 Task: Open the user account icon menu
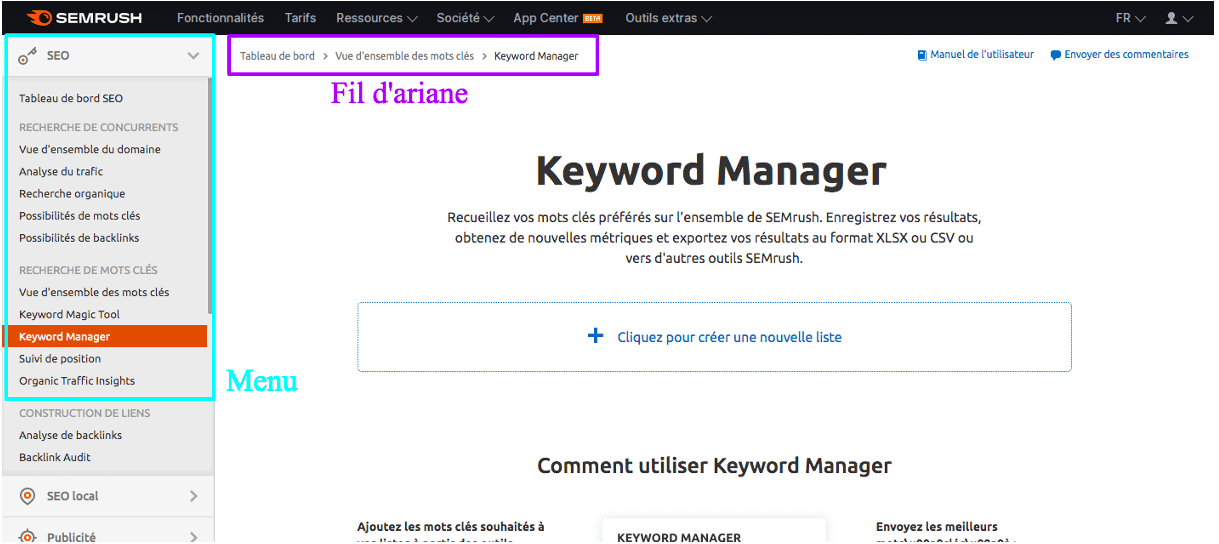(1179, 18)
